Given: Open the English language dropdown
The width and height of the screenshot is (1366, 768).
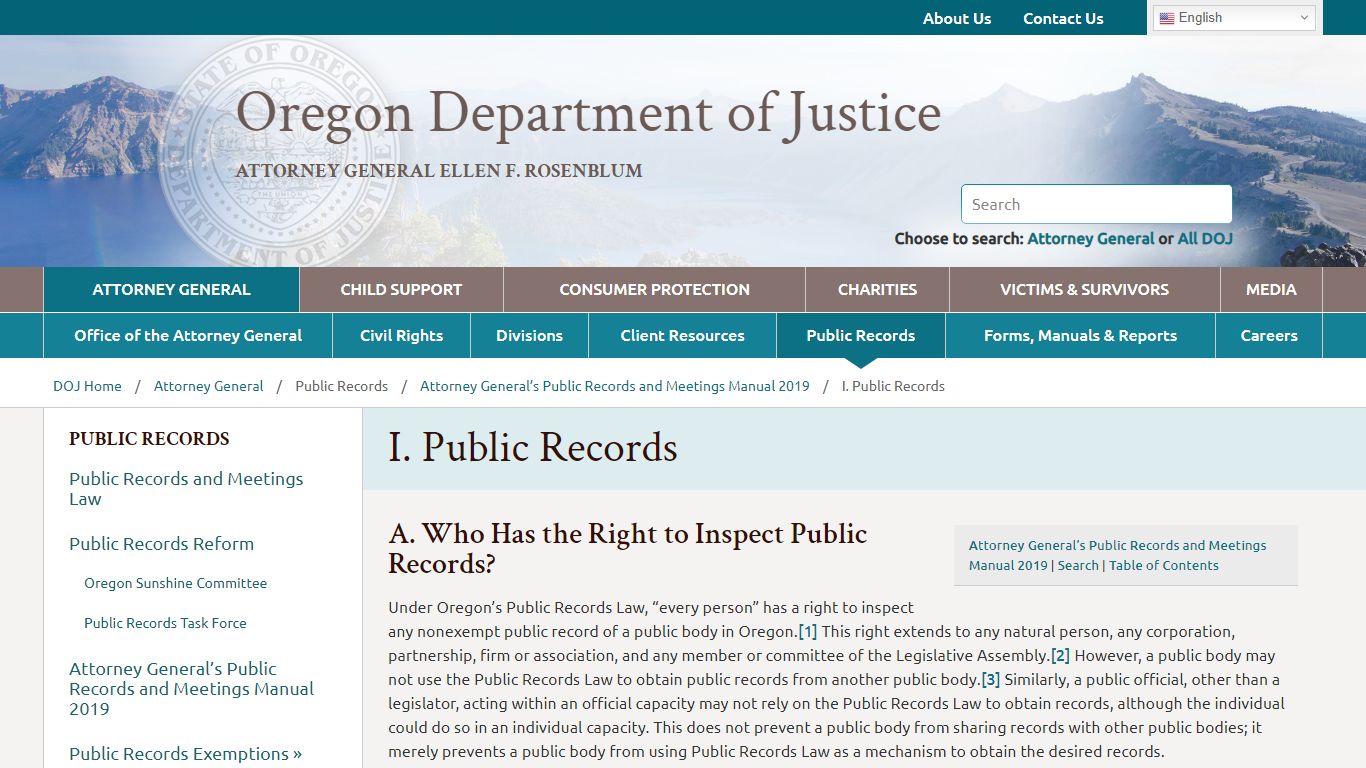Looking at the screenshot, I should 1234,18.
